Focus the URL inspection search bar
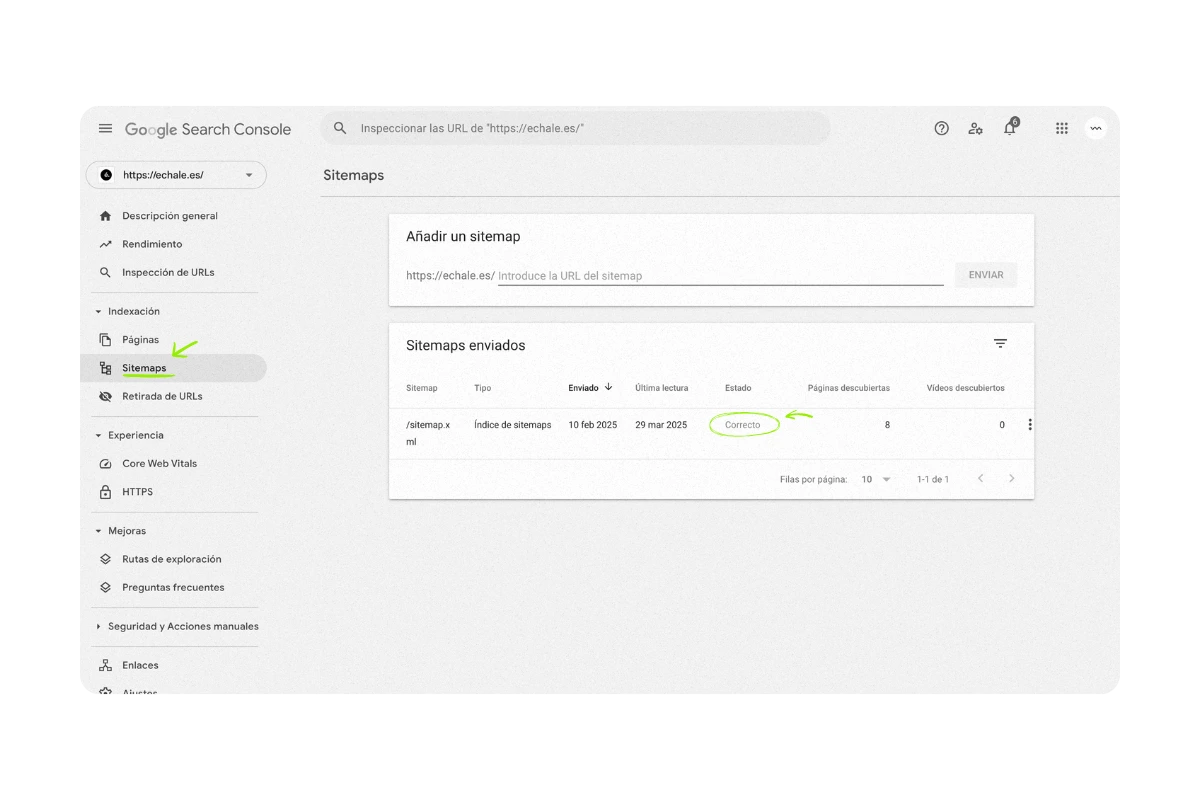This screenshot has width=1200, height=800. [575, 128]
